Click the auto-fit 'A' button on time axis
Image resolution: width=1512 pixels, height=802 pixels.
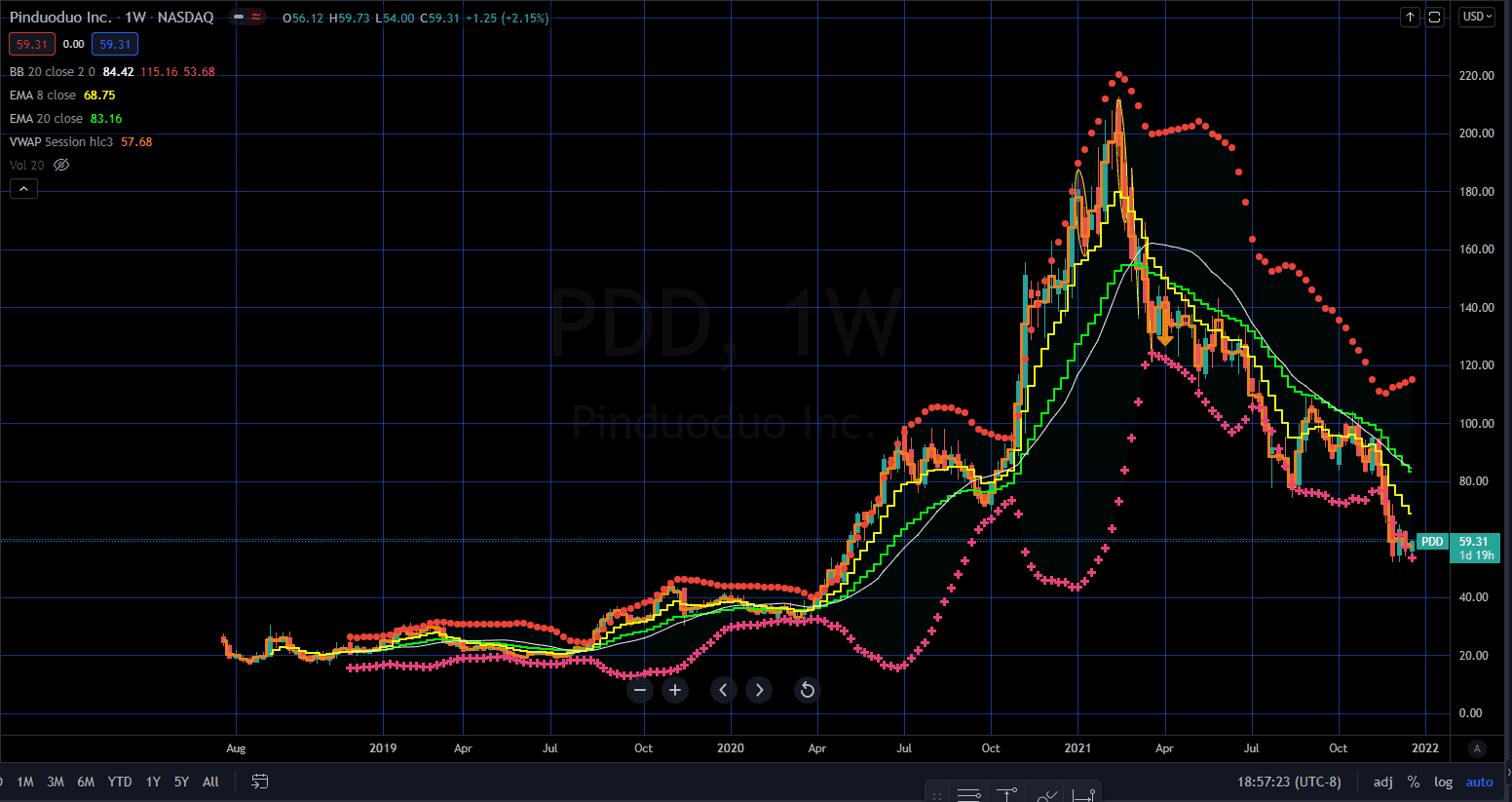1478,748
